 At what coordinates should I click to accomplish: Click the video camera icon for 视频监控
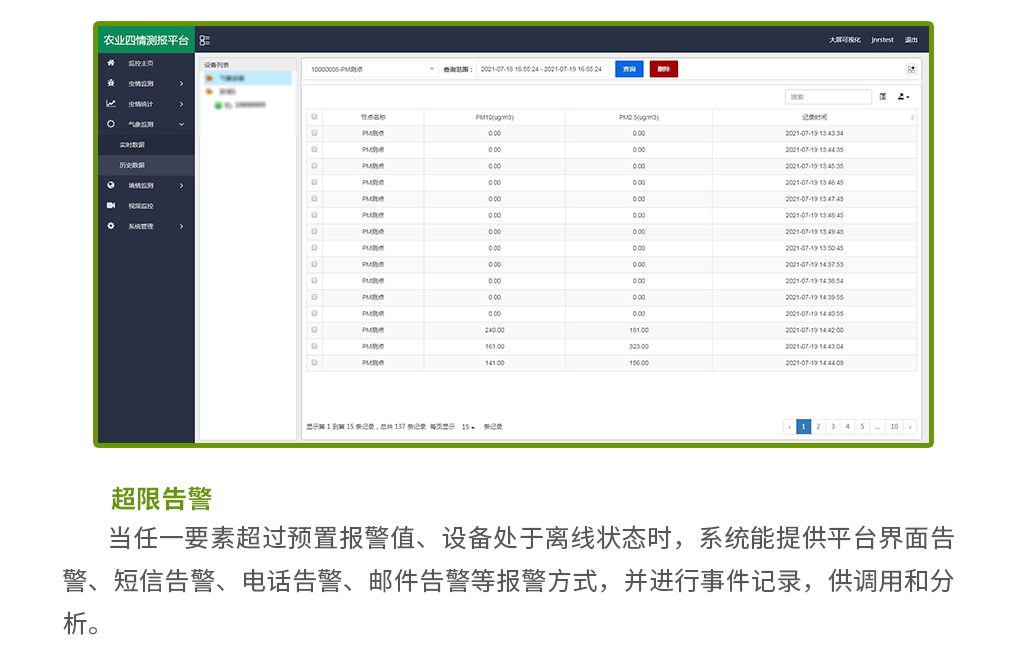tap(111, 206)
